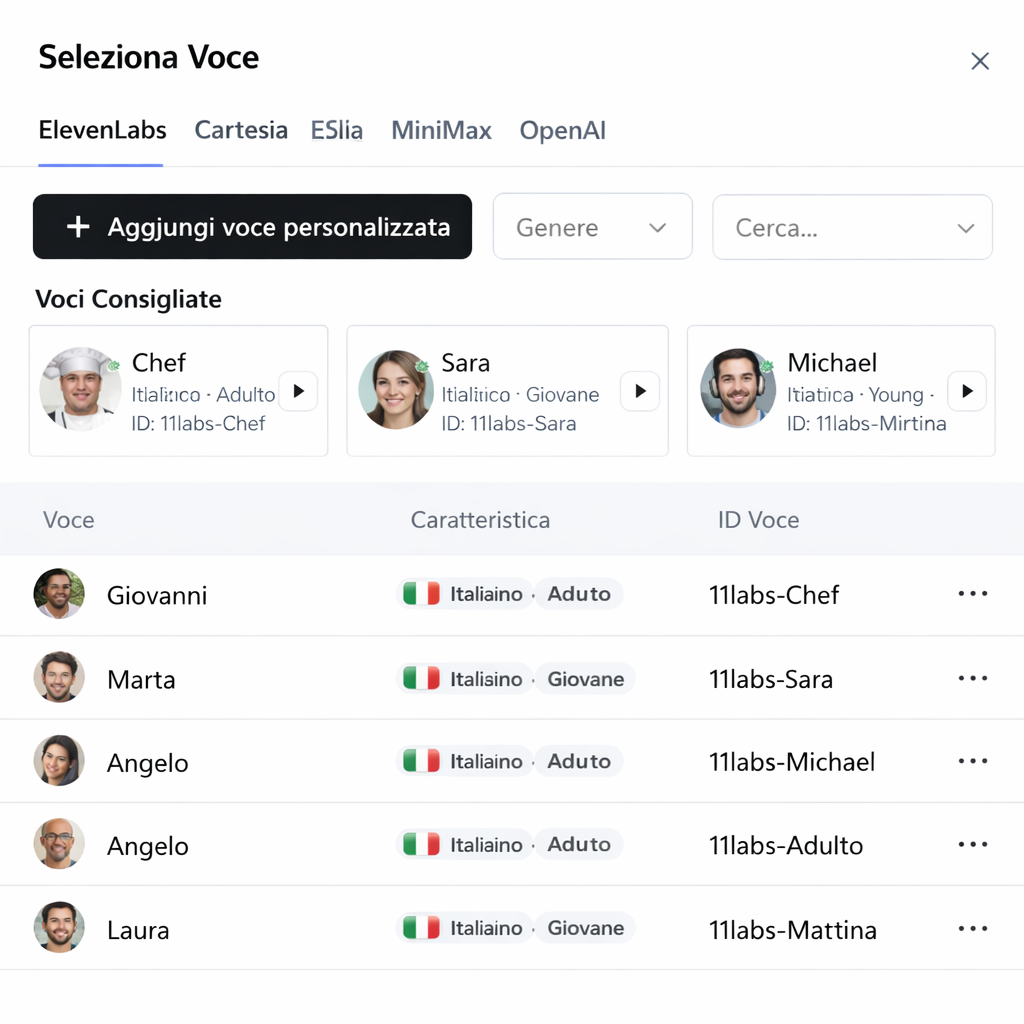The width and height of the screenshot is (1024, 1024).
Task: Click the Italian flag badge on Giovanni's row
Action: pos(423,593)
